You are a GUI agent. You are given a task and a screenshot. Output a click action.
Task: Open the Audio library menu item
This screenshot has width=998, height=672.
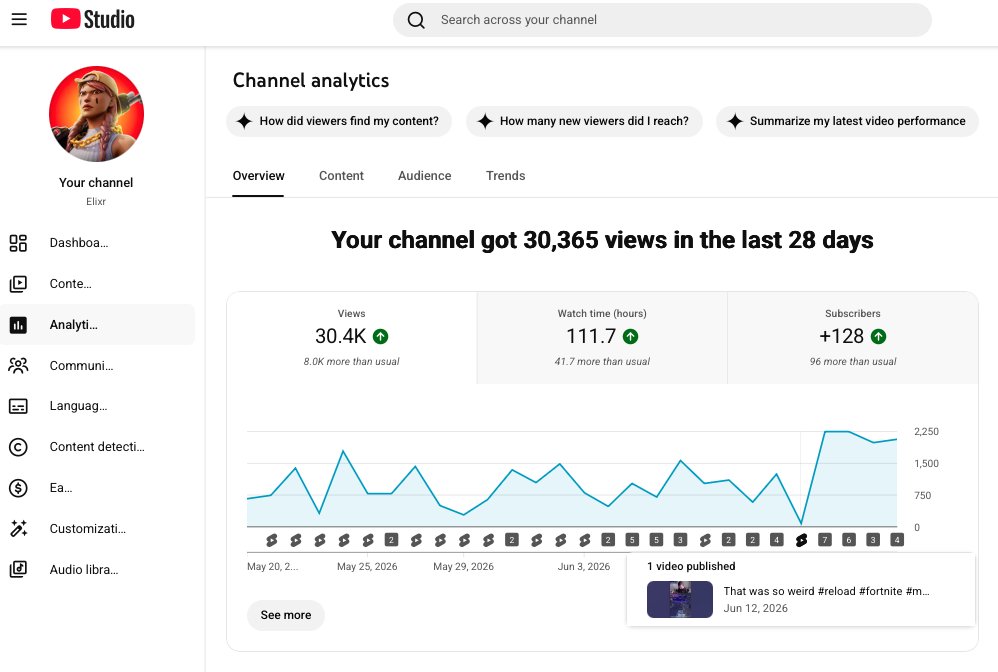tap(97, 569)
